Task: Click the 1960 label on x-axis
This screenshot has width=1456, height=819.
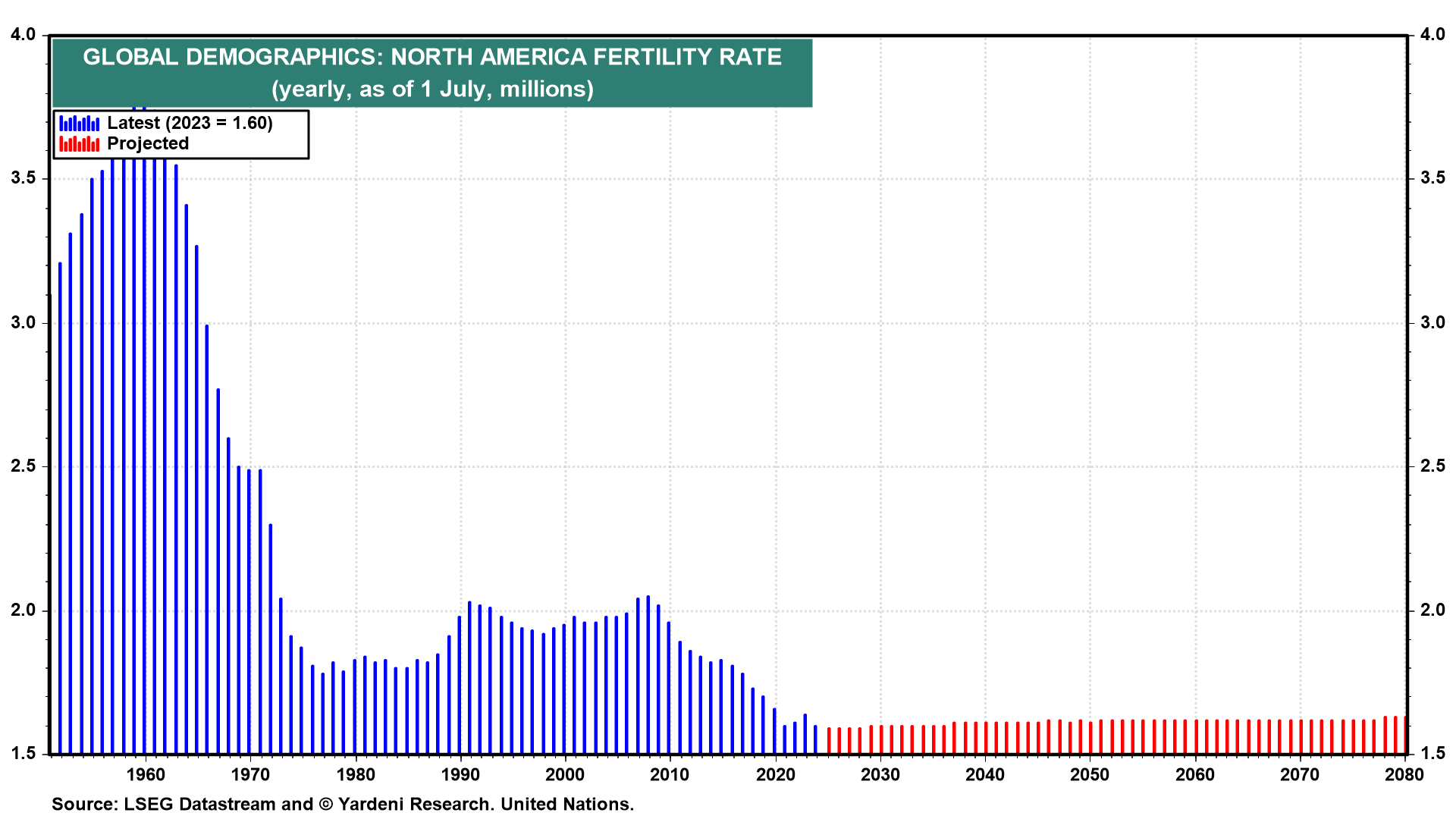Action: (145, 774)
